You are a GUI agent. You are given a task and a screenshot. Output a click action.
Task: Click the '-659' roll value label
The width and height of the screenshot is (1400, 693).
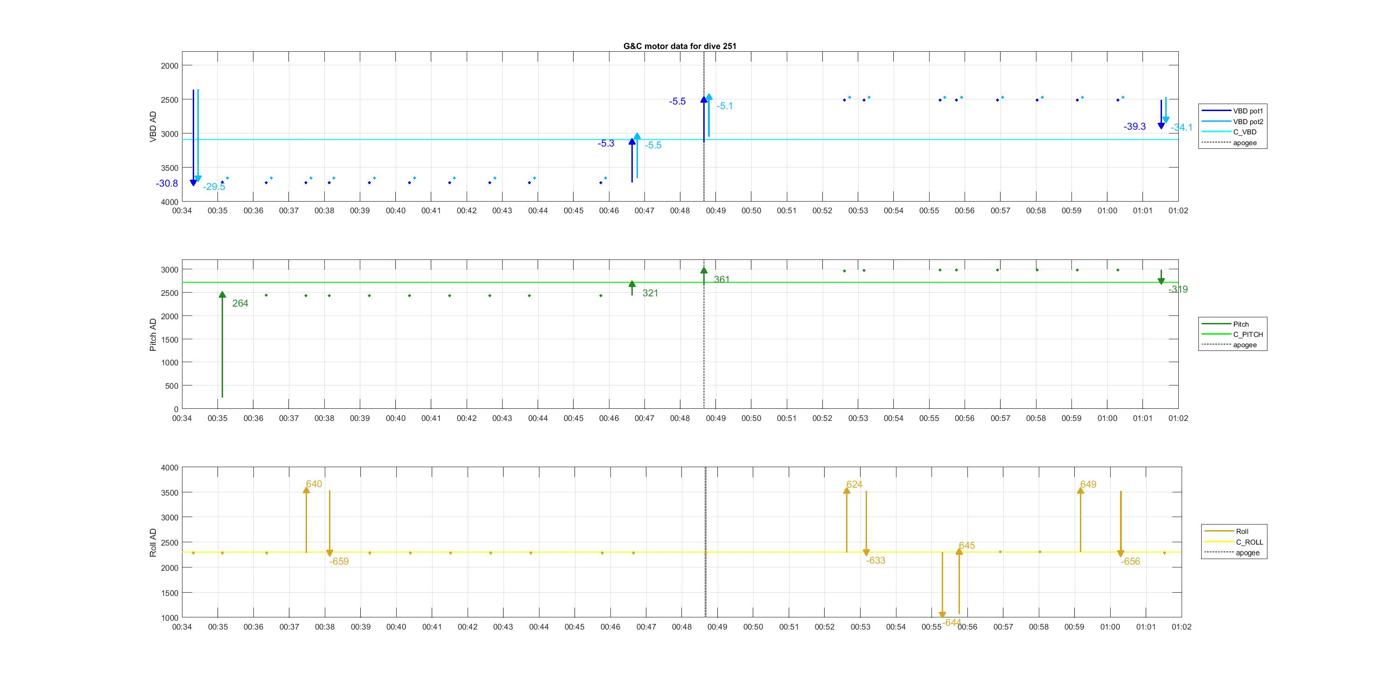click(339, 562)
